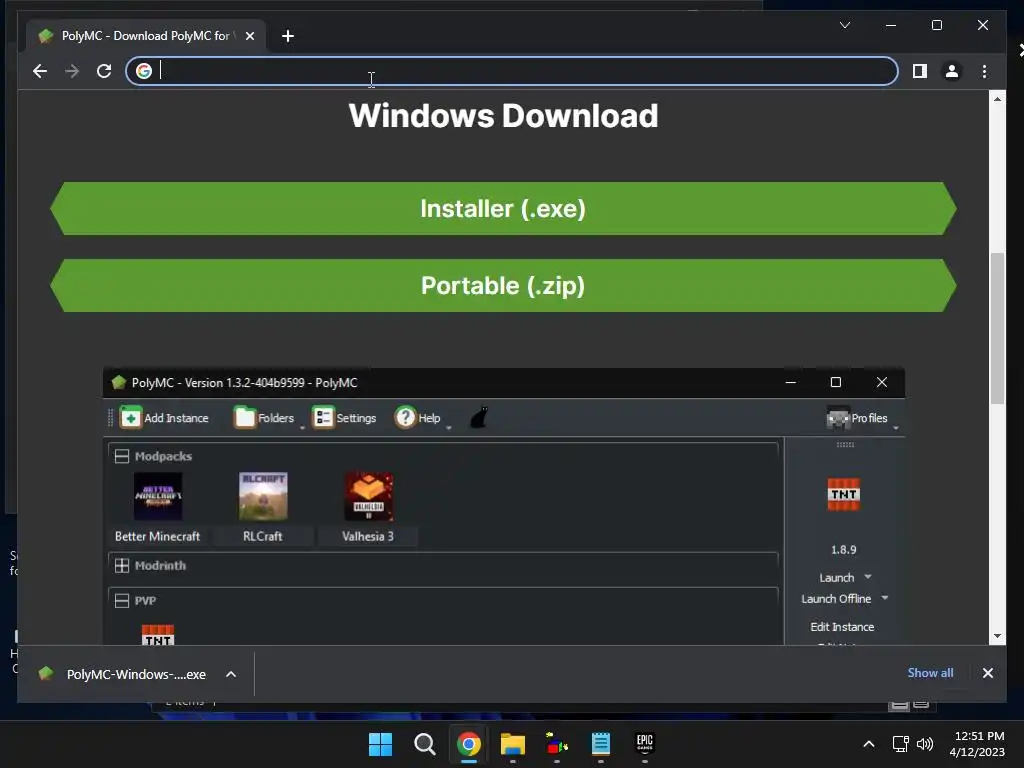Viewport: 1024px width, 768px height.
Task: Open PolyMC Settings in the toolbar
Action: point(344,417)
